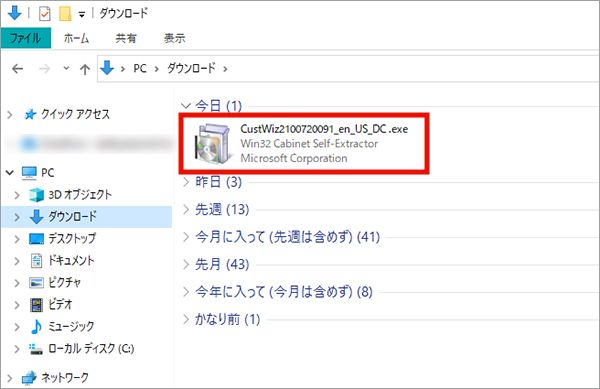
Task: Open the quick access toolbar customize dropdown
Action: [82, 15]
